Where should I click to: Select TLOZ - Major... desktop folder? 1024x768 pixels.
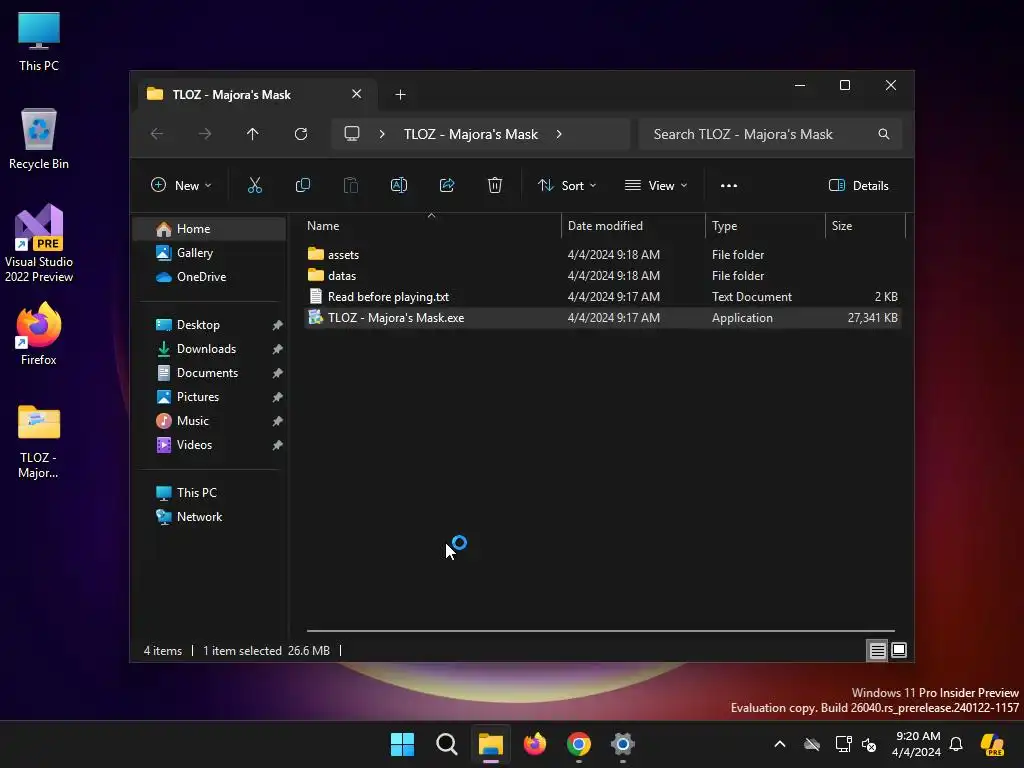(x=39, y=442)
